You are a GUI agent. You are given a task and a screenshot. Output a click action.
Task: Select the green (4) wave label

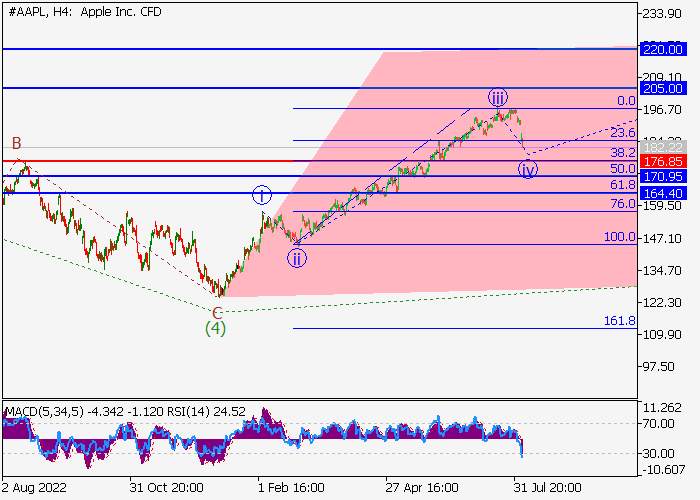[x=215, y=329]
